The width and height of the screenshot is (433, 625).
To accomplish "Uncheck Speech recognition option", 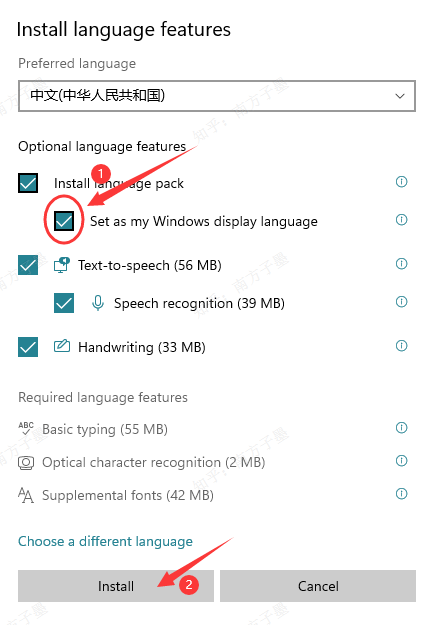I will [x=64, y=303].
